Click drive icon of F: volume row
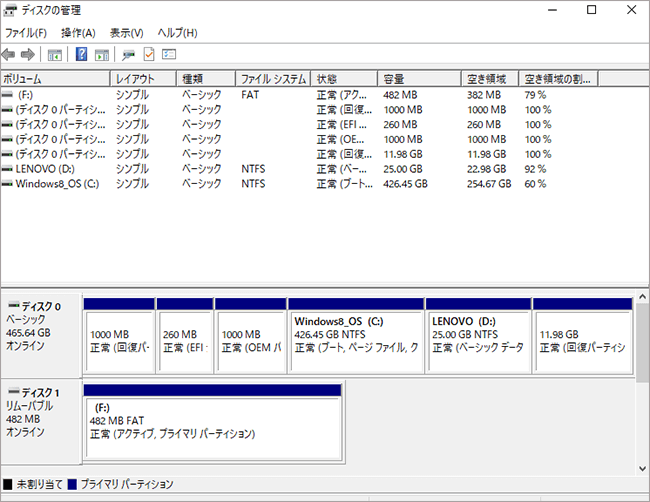This screenshot has width=650, height=502. [x=7, y=95]
